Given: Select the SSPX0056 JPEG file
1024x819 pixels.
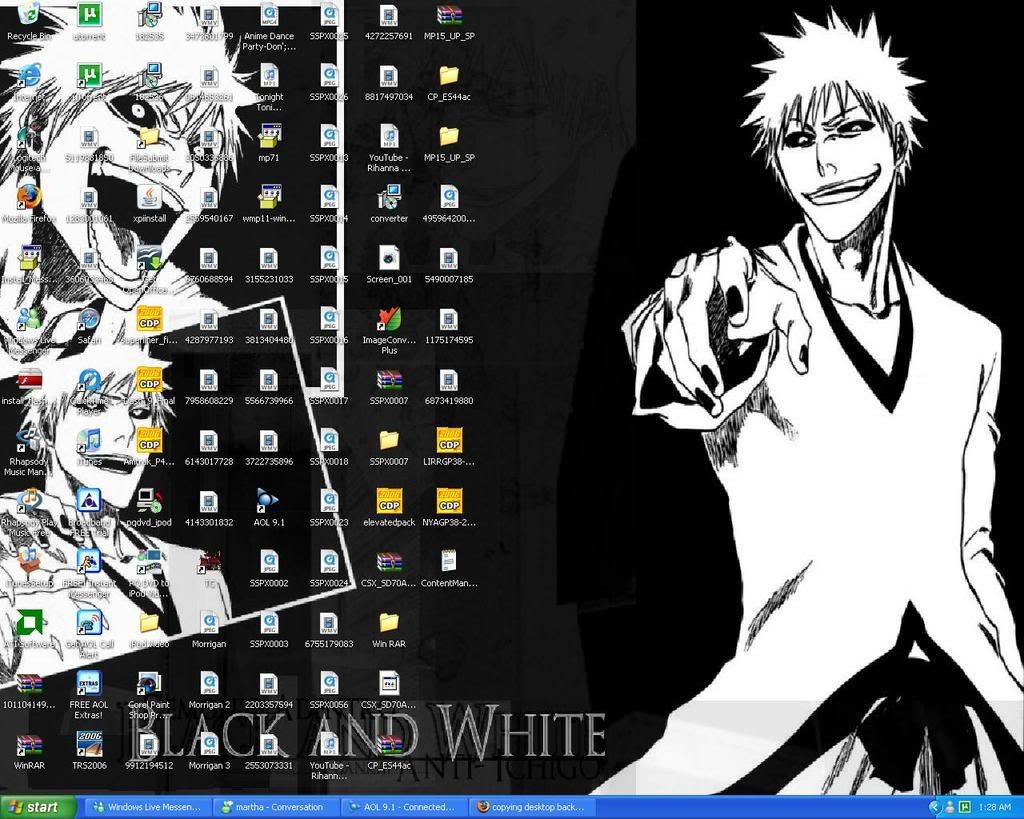Looking at the screenshot, I should [x=329, y=689].
